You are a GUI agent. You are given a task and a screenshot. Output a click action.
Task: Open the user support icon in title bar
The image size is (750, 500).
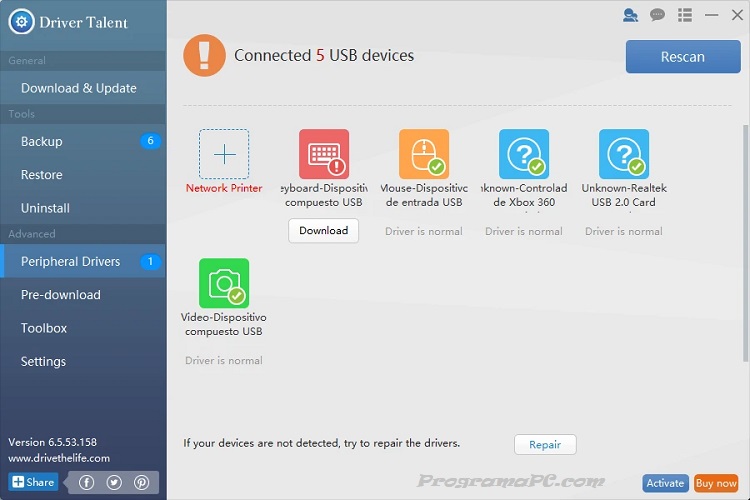(x=630, y=15)
